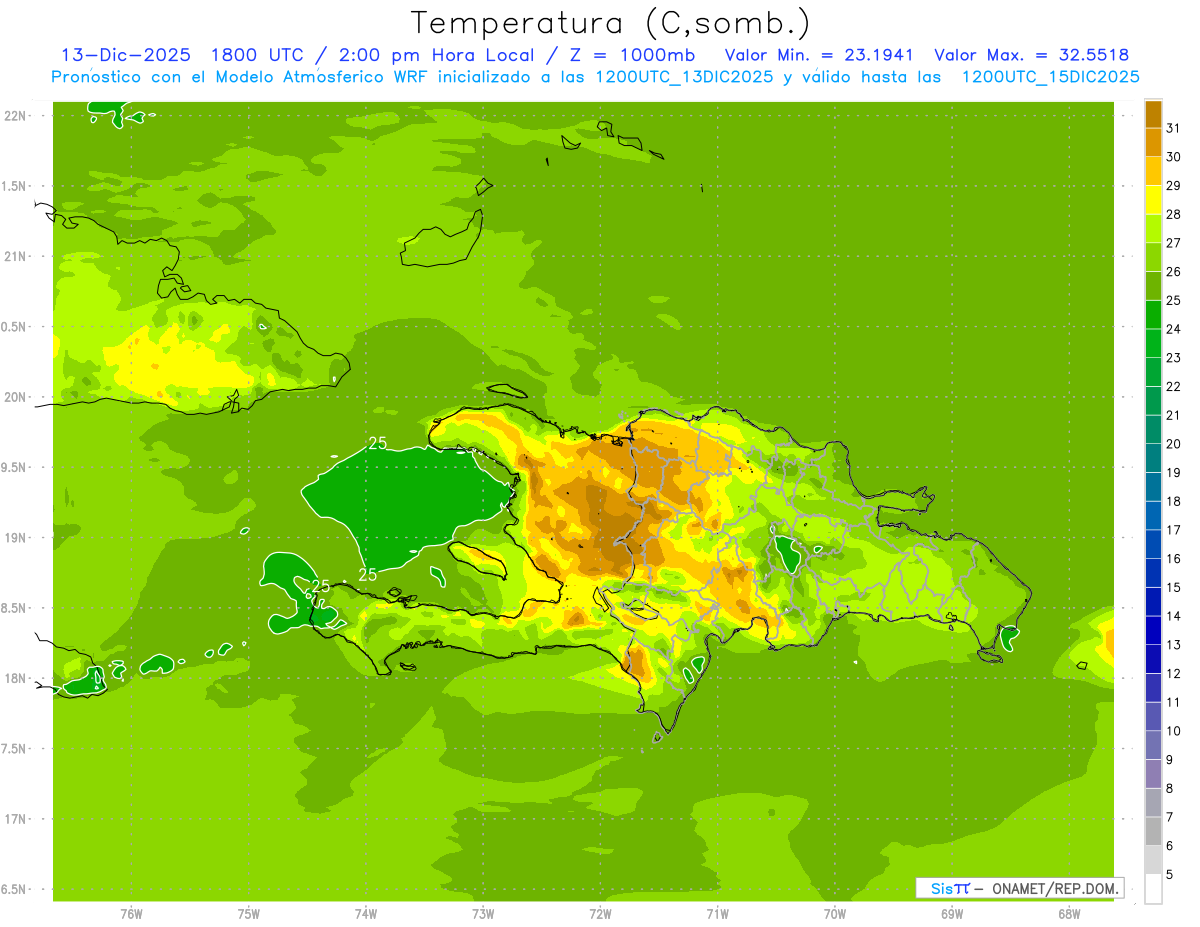The width and height of the screenshot is (1200, 927).
Task: Click the legend value 31
Action: (x=1174, y=128)
